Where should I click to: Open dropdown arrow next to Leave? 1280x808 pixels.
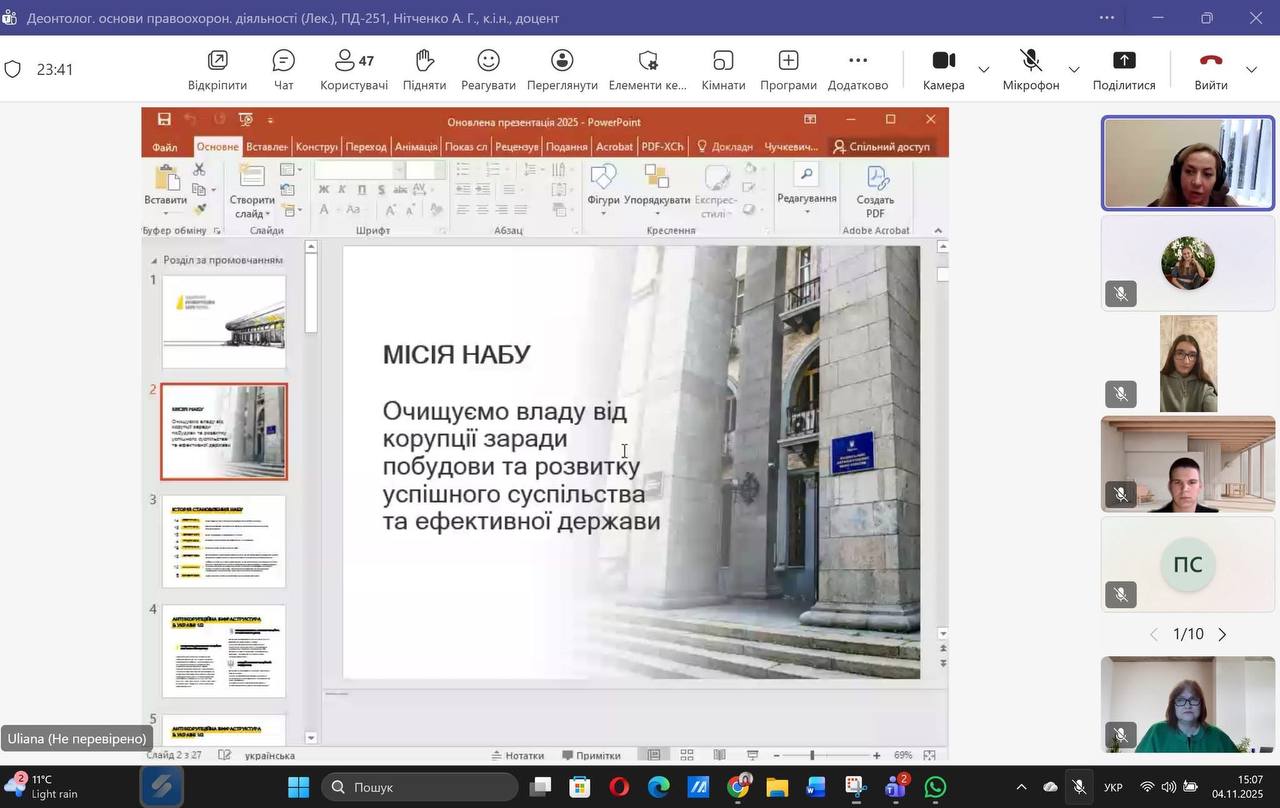point(1251,70)
